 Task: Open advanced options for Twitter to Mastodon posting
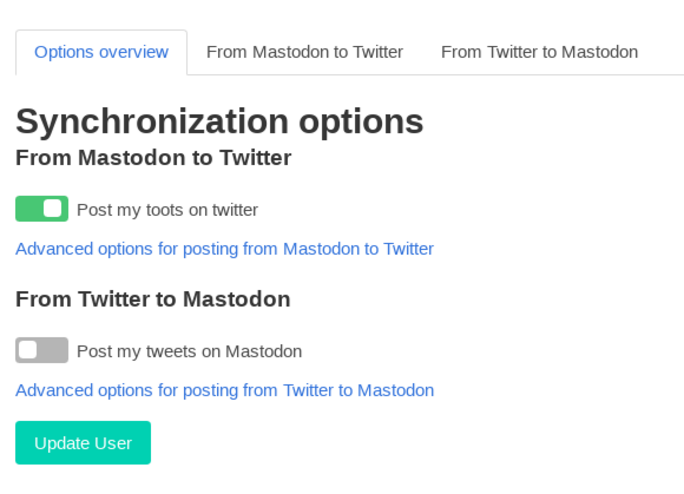224,390
